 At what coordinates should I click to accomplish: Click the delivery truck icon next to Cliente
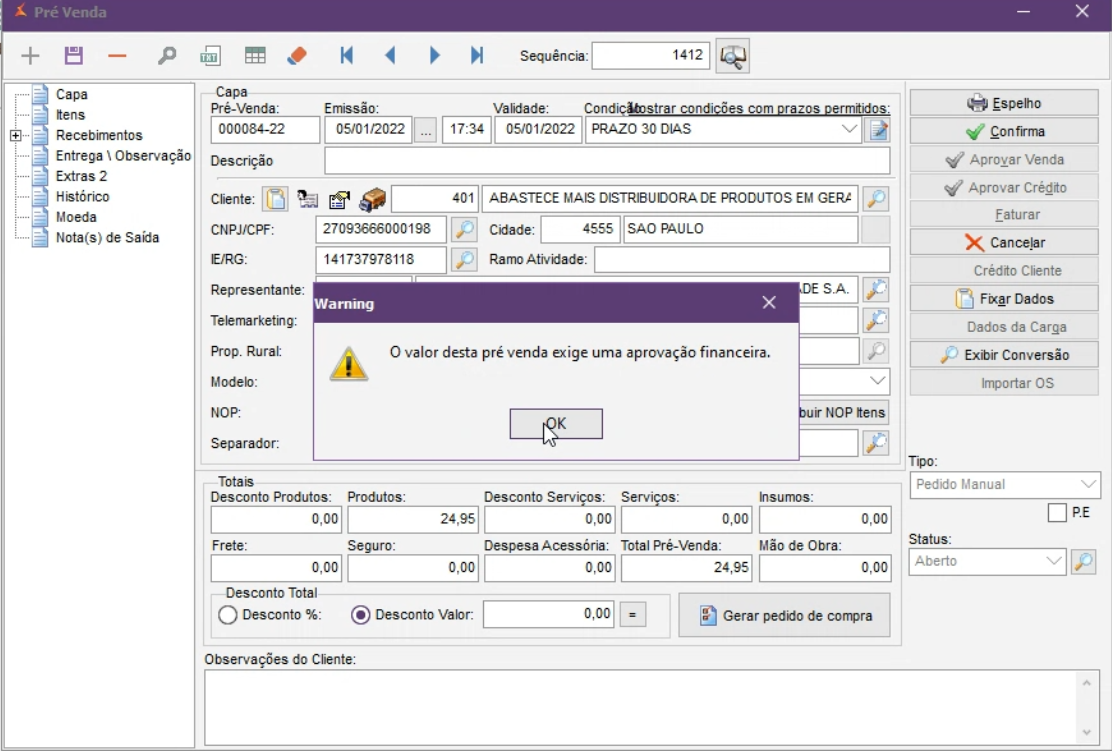372,199
